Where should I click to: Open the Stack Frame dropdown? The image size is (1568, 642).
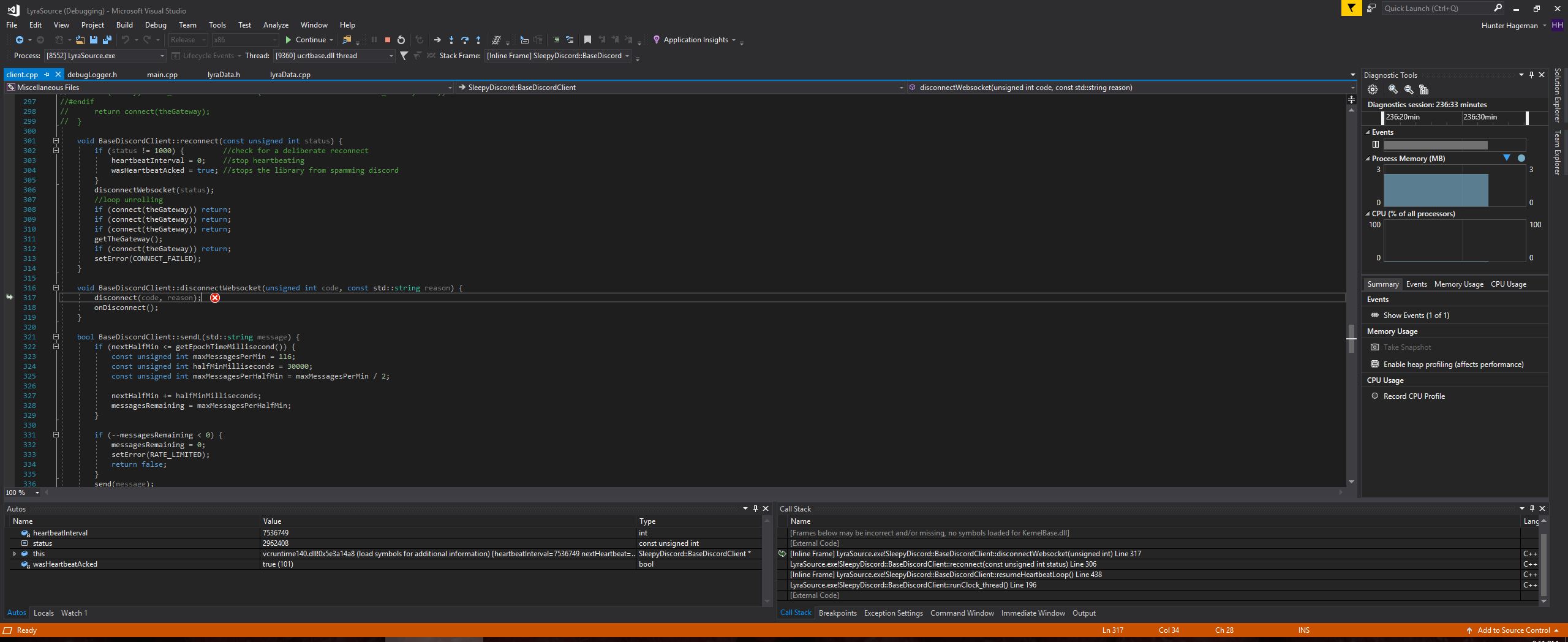tap(627, 55)
